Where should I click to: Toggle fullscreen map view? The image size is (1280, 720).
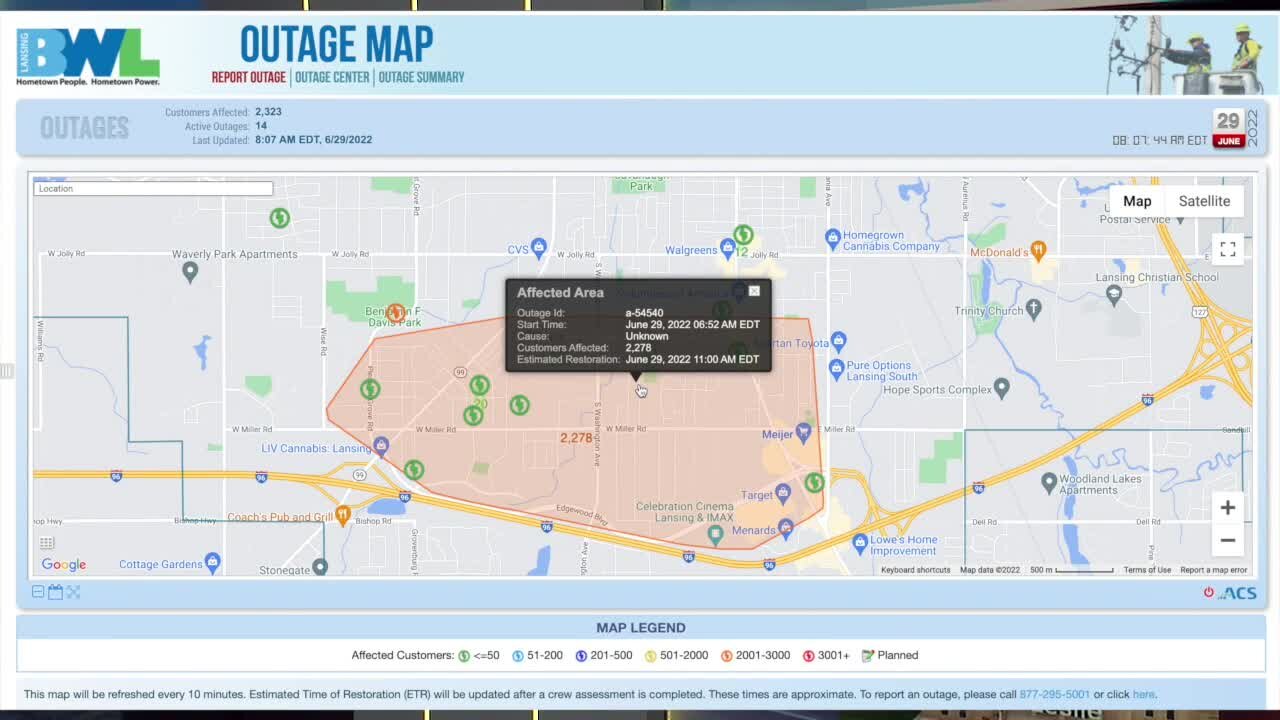(1228, 249)
